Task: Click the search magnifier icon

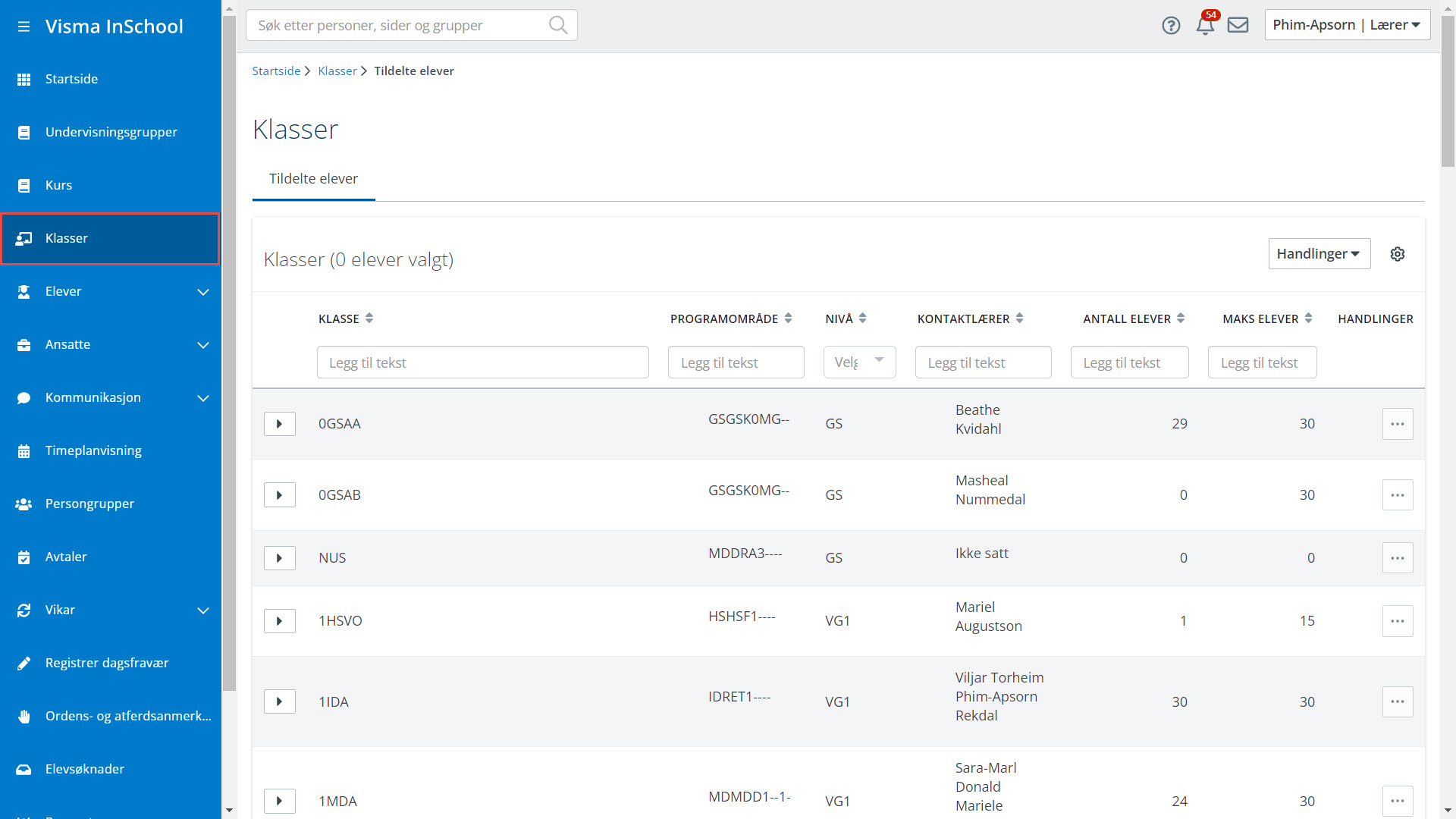Action: tap(557, 25)
